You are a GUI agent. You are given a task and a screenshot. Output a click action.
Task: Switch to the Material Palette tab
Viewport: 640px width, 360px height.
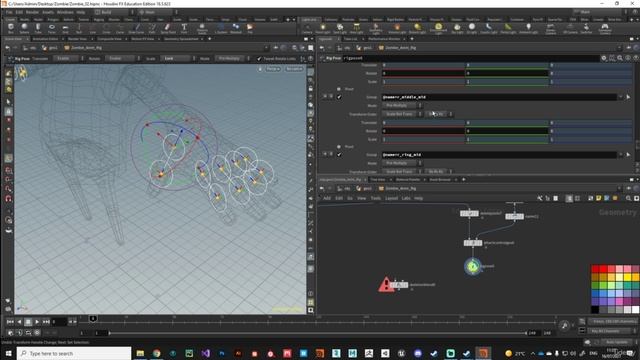(408, 180)
